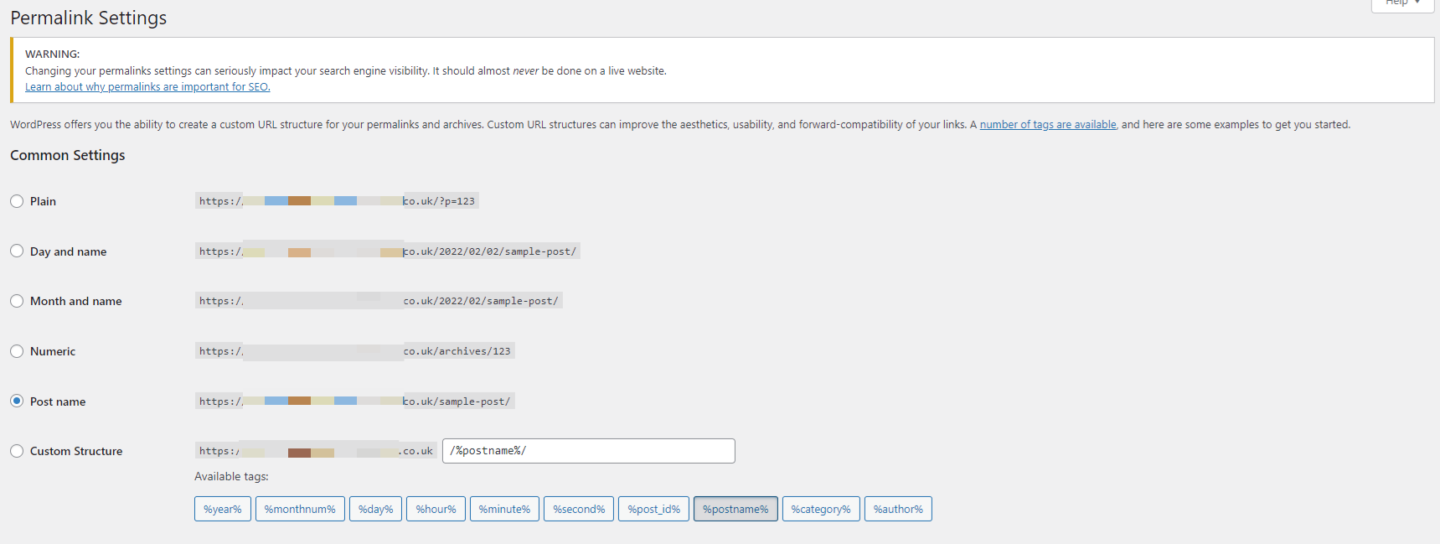
Task: Add the %post_id% tag
Action: [653, 509]
